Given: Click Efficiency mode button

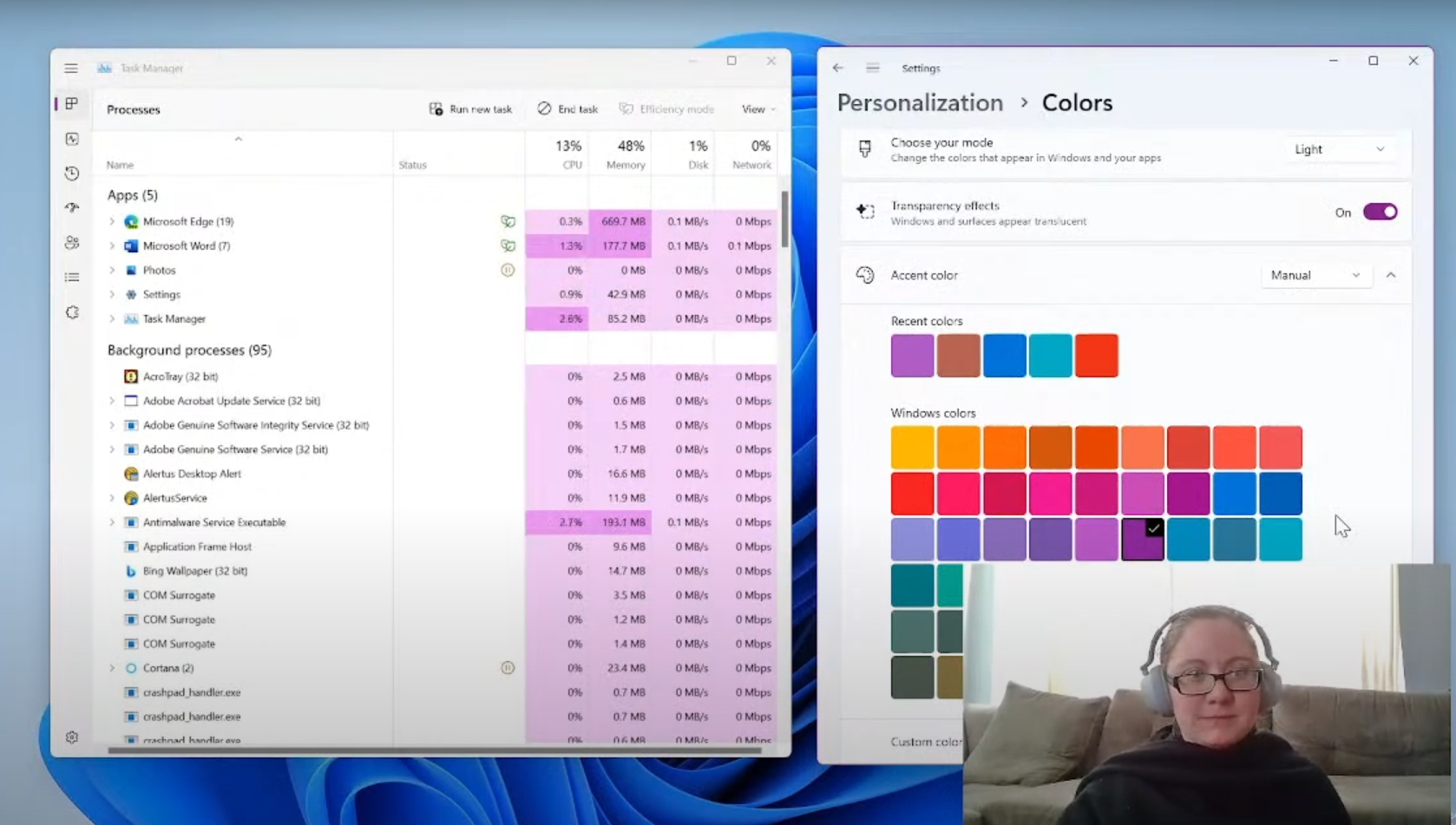Looking at the screenshot, I should [x=666, y=109].
